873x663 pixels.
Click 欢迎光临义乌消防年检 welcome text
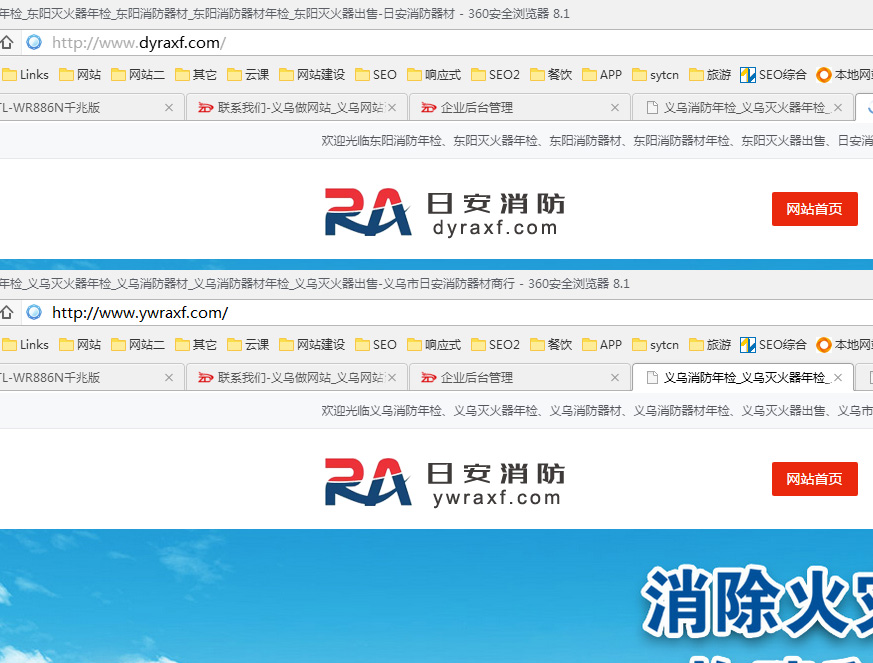click(597, 411)
